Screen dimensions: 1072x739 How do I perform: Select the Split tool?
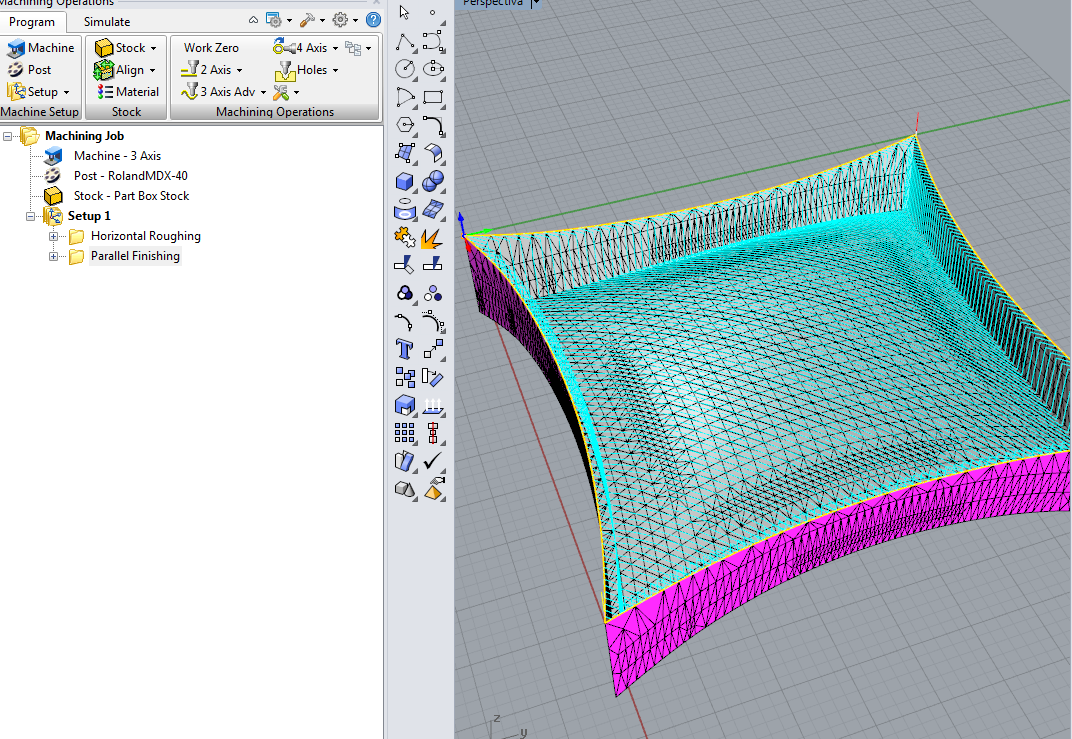tap(433, 265)
